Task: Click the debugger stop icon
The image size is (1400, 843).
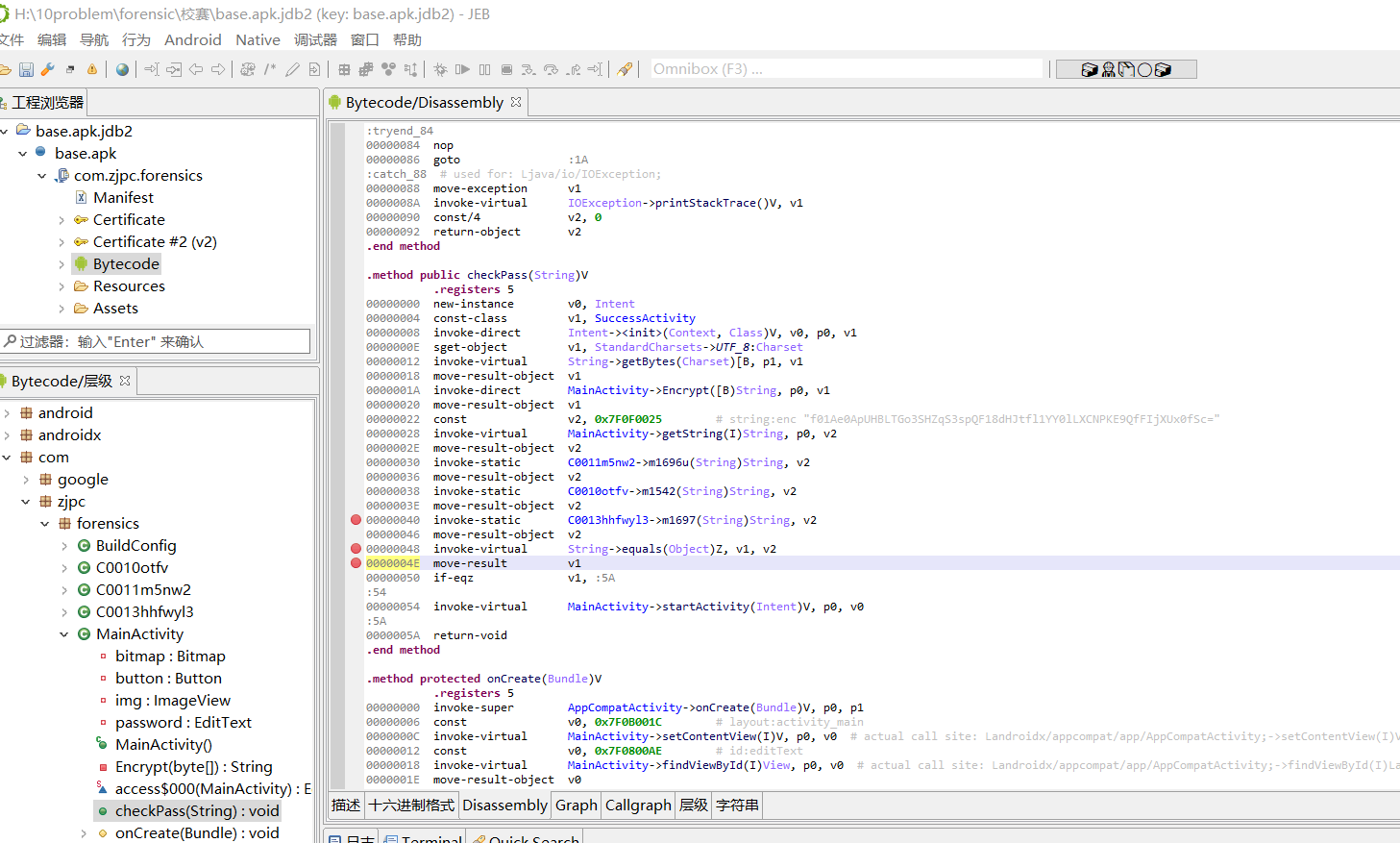Action: pyautogui.click(x=506, y=69)
